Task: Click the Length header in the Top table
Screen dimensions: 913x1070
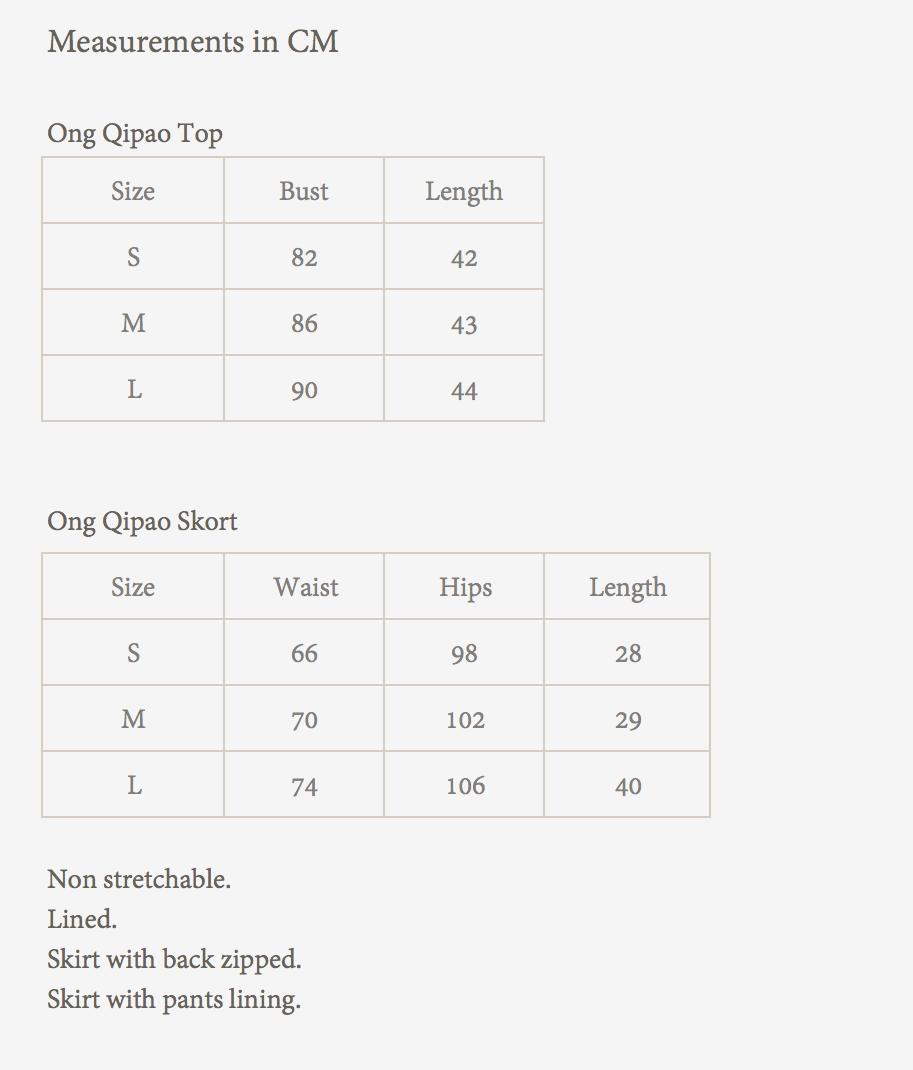Action: [x=464, y=191]
